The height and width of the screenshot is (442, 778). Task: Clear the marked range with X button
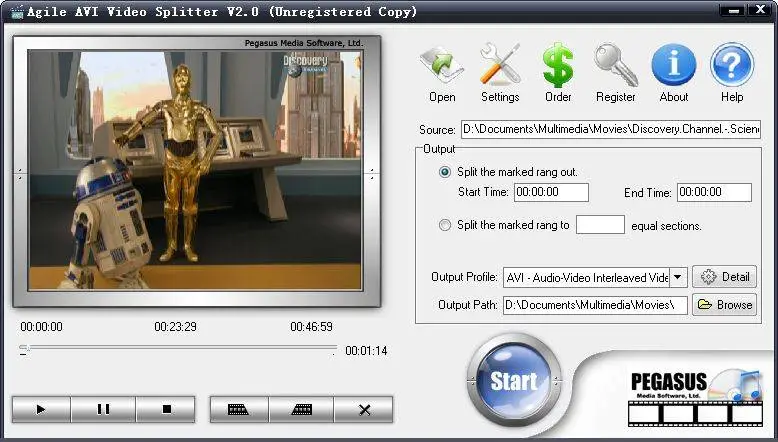tap(364, 409)
